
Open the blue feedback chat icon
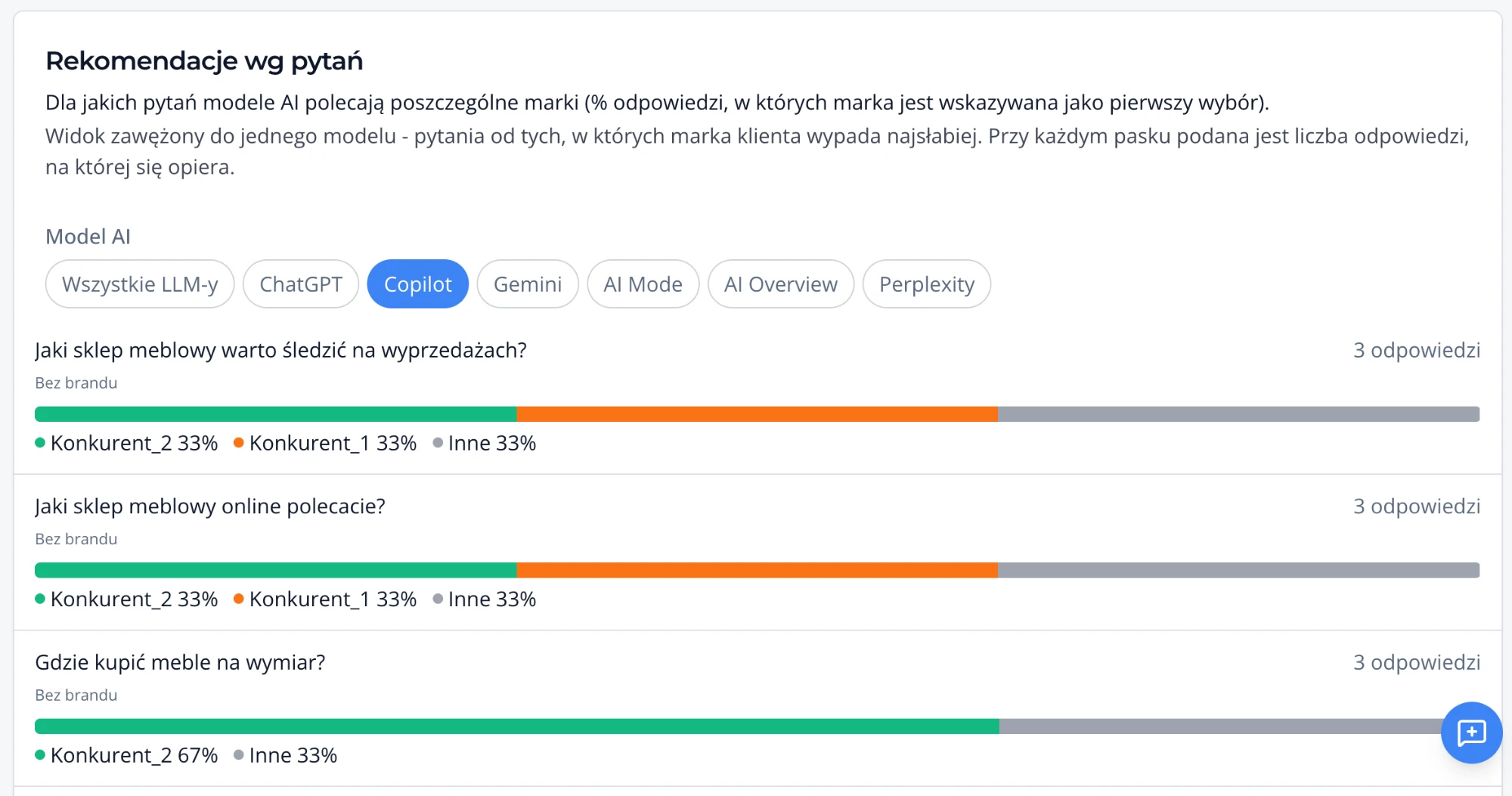click(1471, 733)
